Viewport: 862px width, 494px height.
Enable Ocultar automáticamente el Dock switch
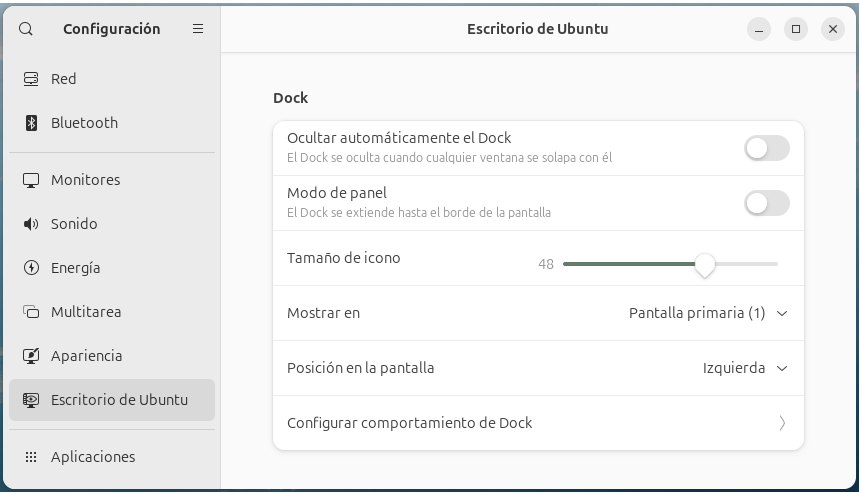766,148
